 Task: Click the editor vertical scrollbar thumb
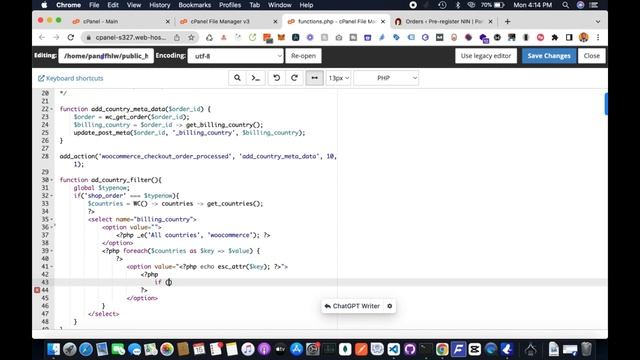pos(606,104)
